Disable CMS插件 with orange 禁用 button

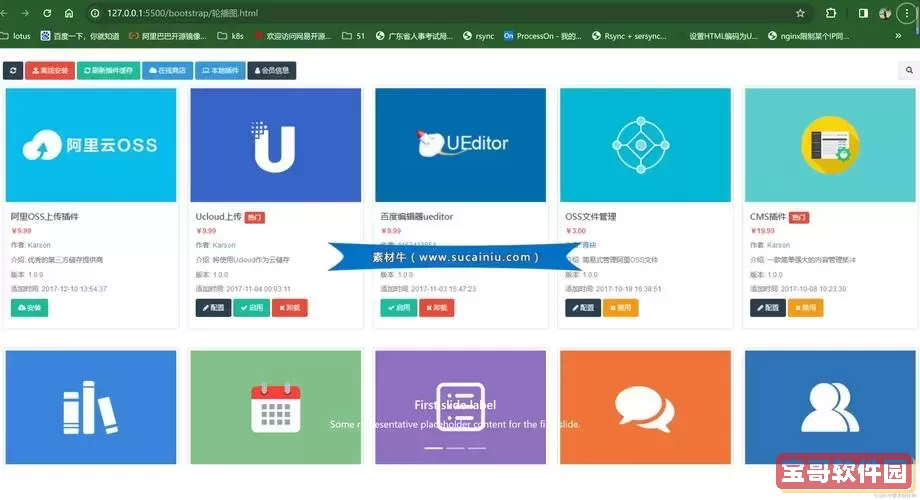point(805,308)
